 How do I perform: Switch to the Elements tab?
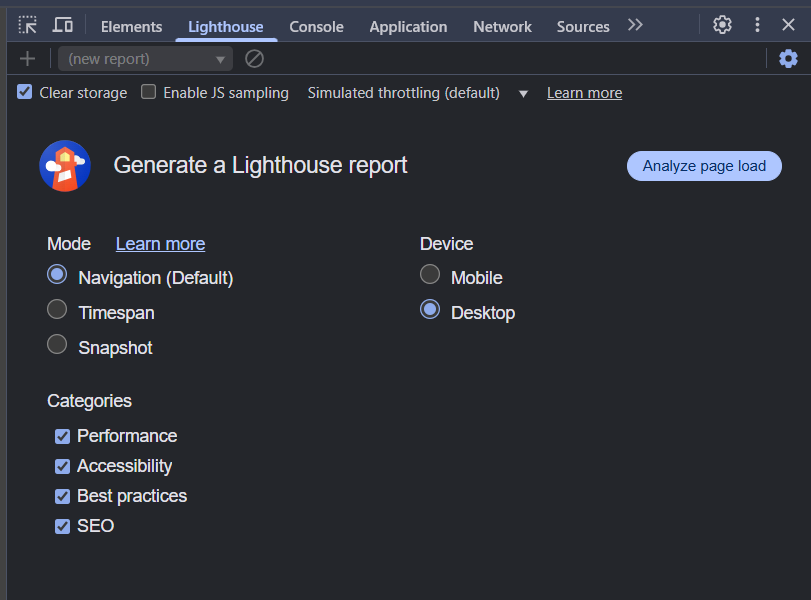pyautogui.click(x=131, y=26)
